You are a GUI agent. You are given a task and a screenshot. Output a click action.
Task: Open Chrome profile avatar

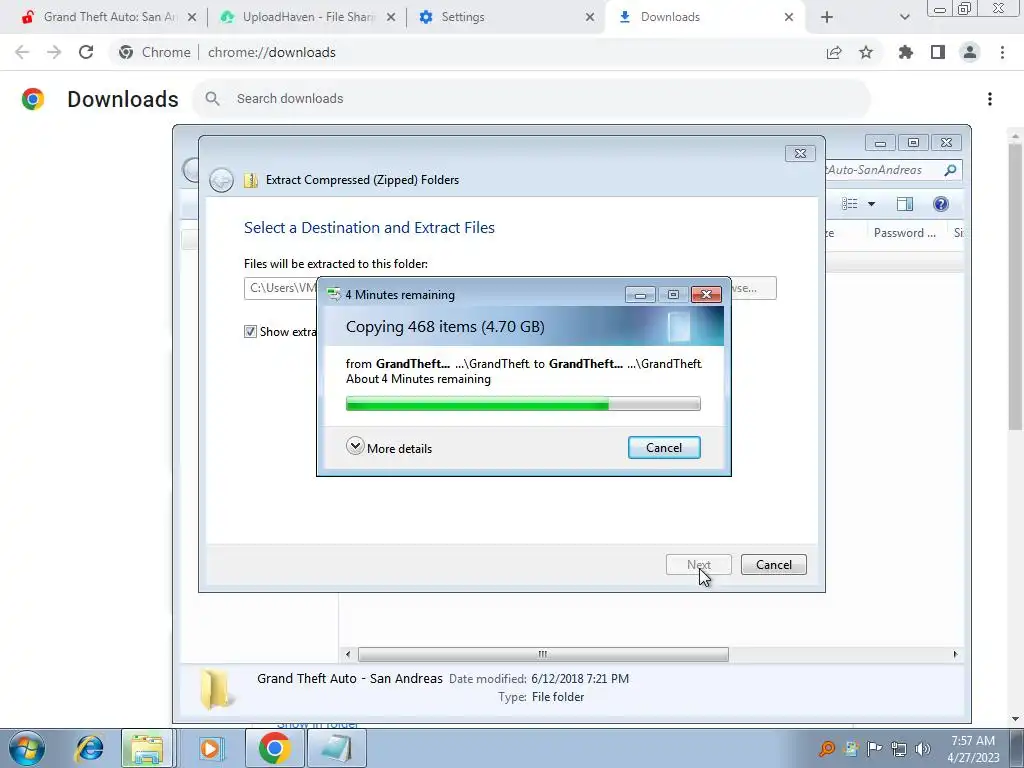(970, 52)
